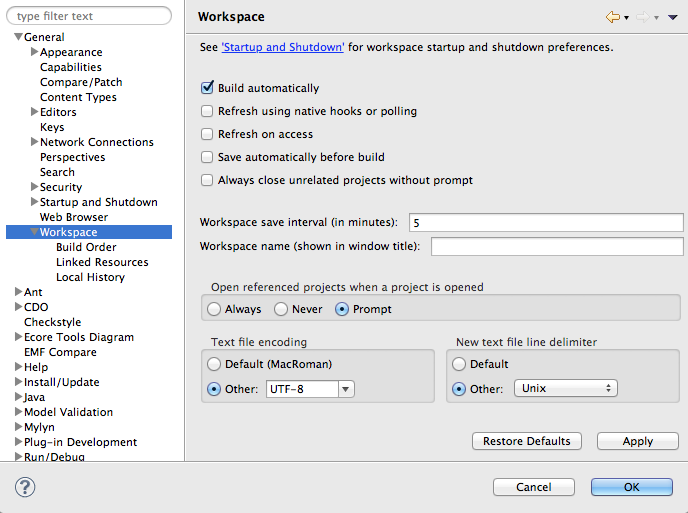Open the UTF-8 encoding combo box
Viewport: 688px width, 513px height.
346,389
